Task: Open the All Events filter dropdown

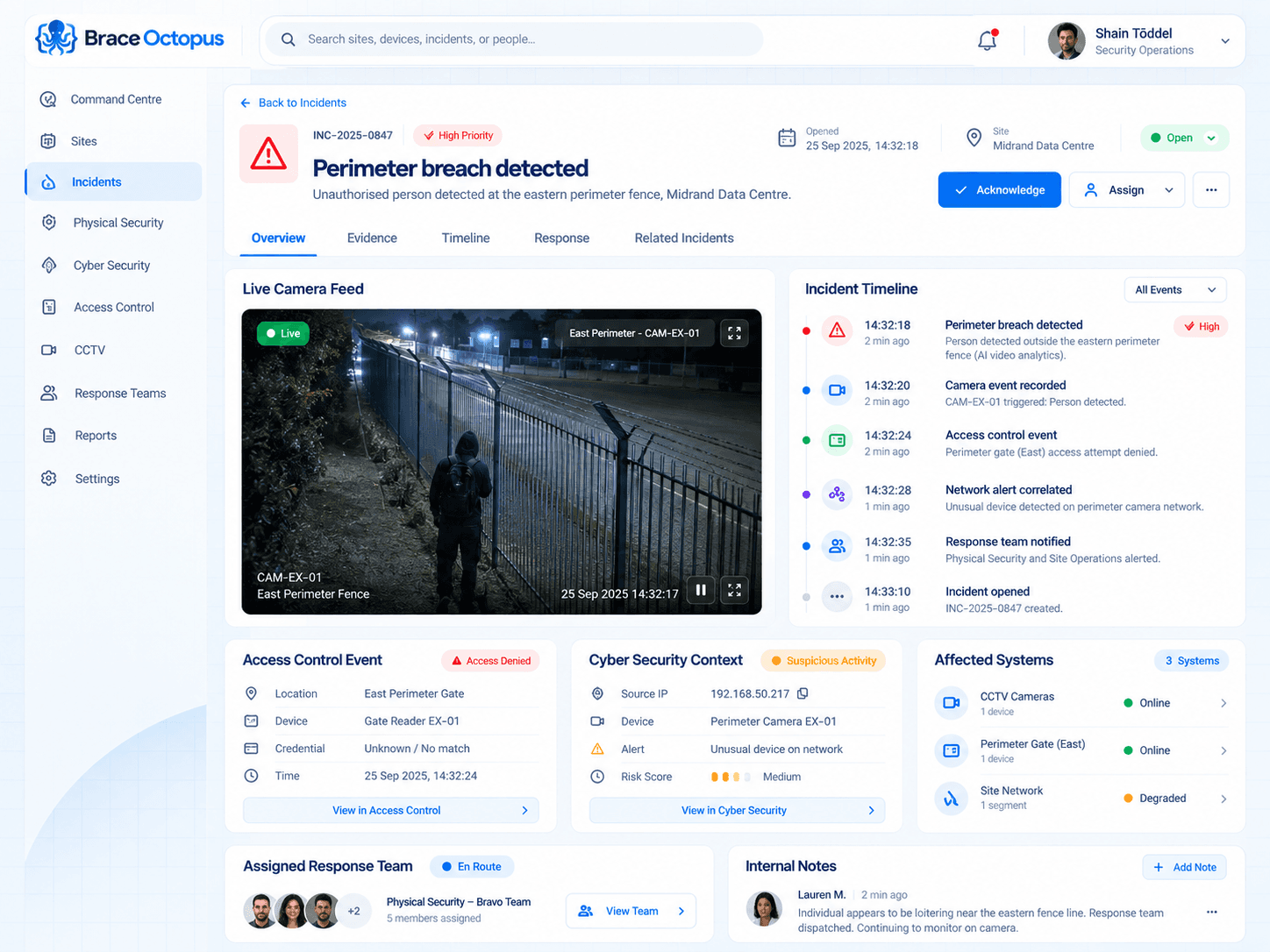Action: 1174,290
